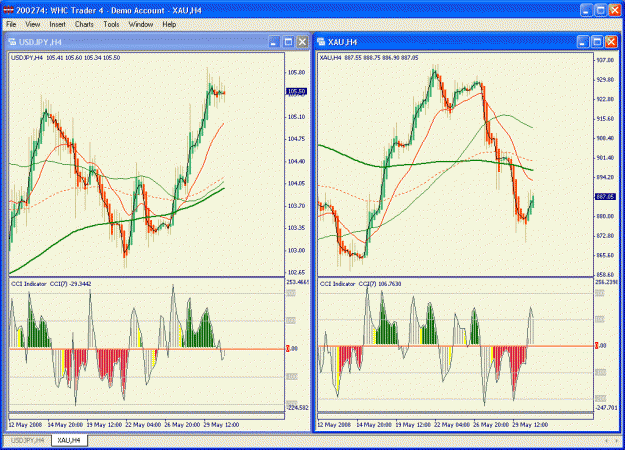Click the USDJPY current price label 105.50
Viewport: 625px width, 450px height.
tap(296, 91)
